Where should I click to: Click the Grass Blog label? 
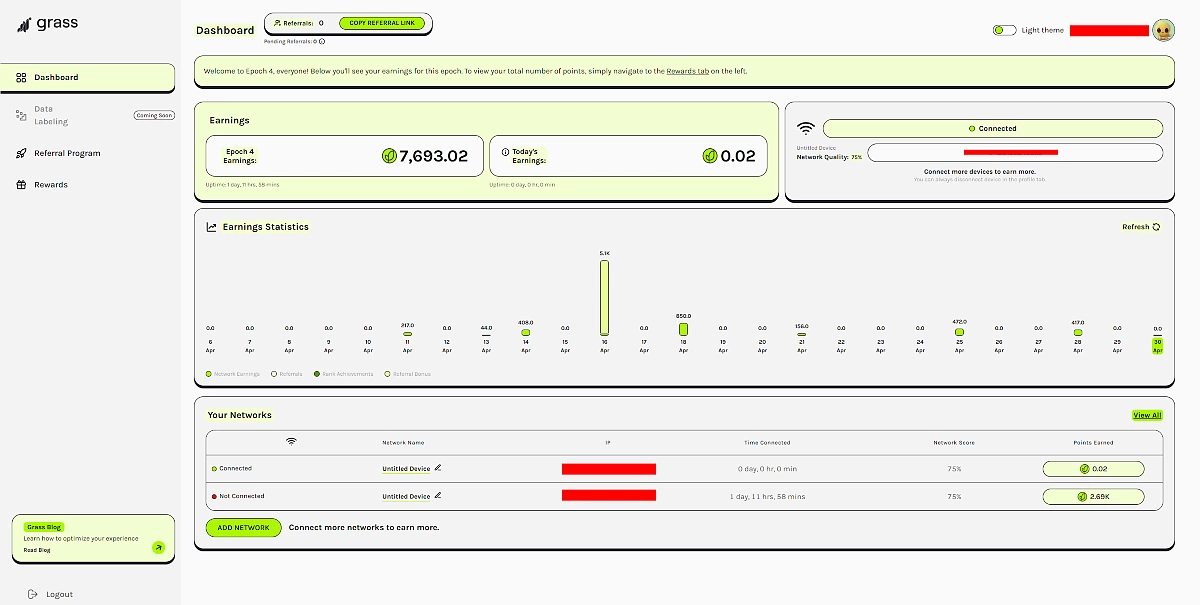(44, 527)
